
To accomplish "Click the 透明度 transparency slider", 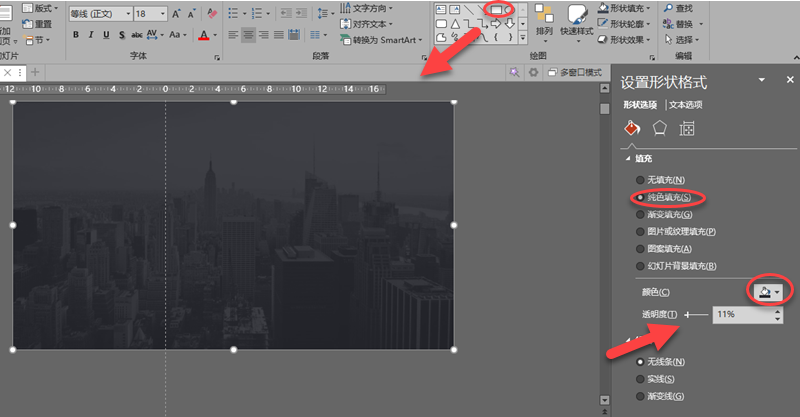I will [x=696, y=314].
